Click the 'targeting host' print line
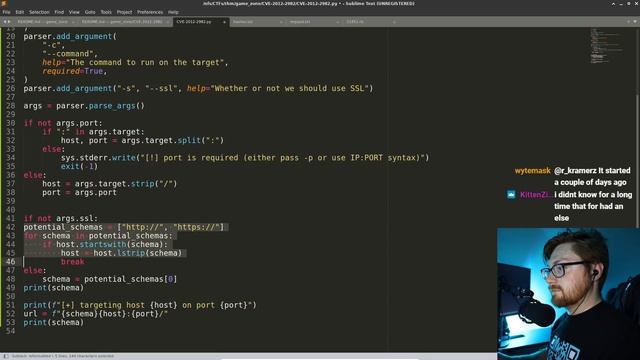The height and width of the screenshot is (360, 640). coord(140,305)
